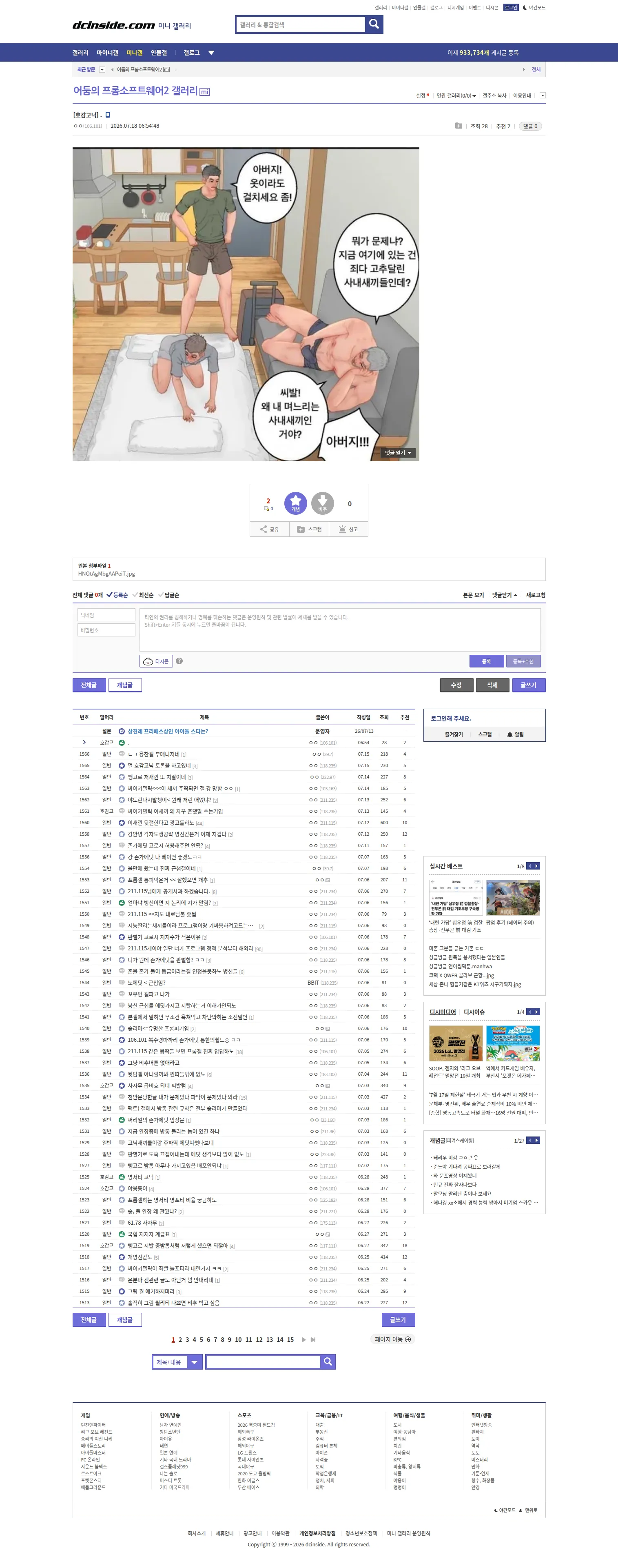Open the 인물갤 tab in the nav bar

click(x=159, y=52)
